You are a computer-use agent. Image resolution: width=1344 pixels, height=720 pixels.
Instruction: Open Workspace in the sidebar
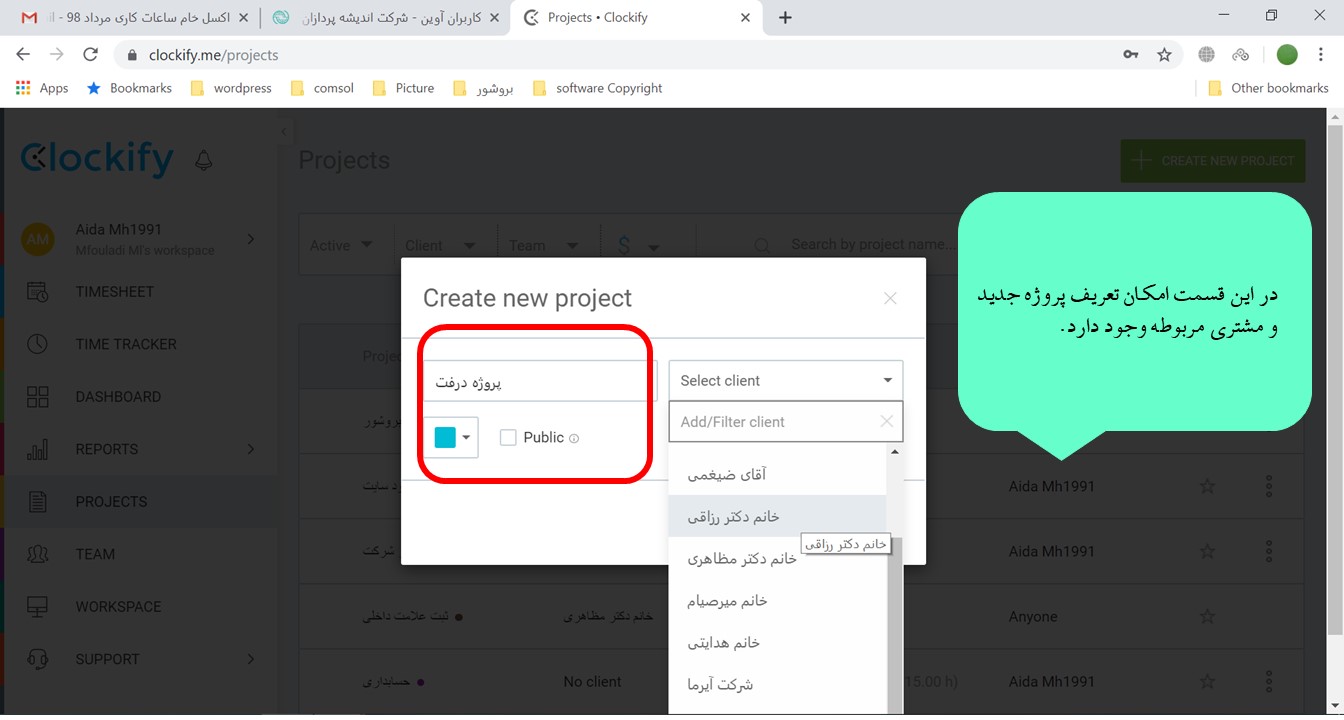click(x=118, y=607)
